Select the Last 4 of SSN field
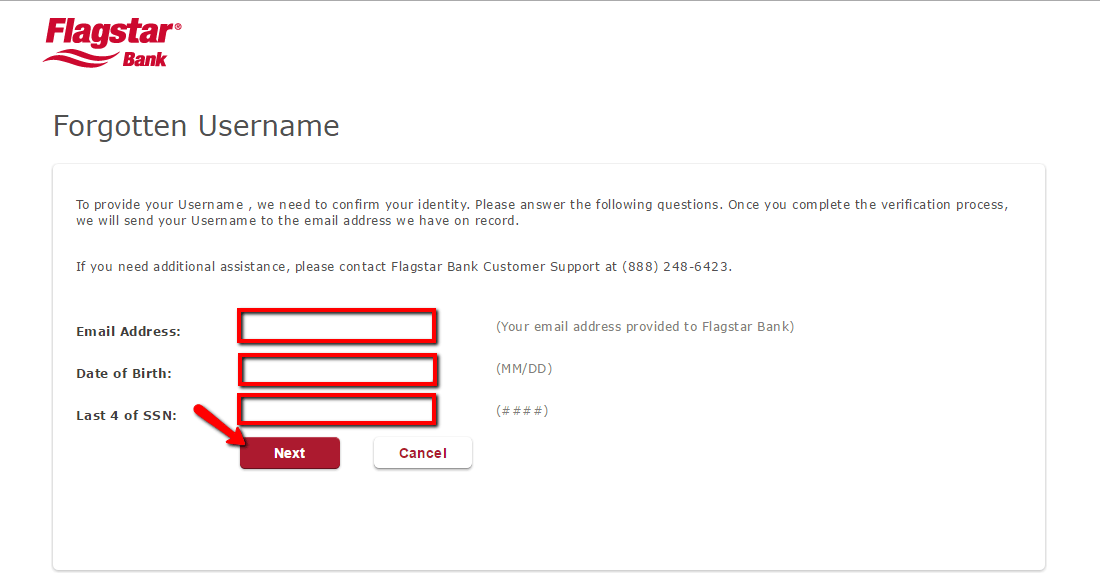Viewport: 1100px width, 585px height. [x=337, y=409]
